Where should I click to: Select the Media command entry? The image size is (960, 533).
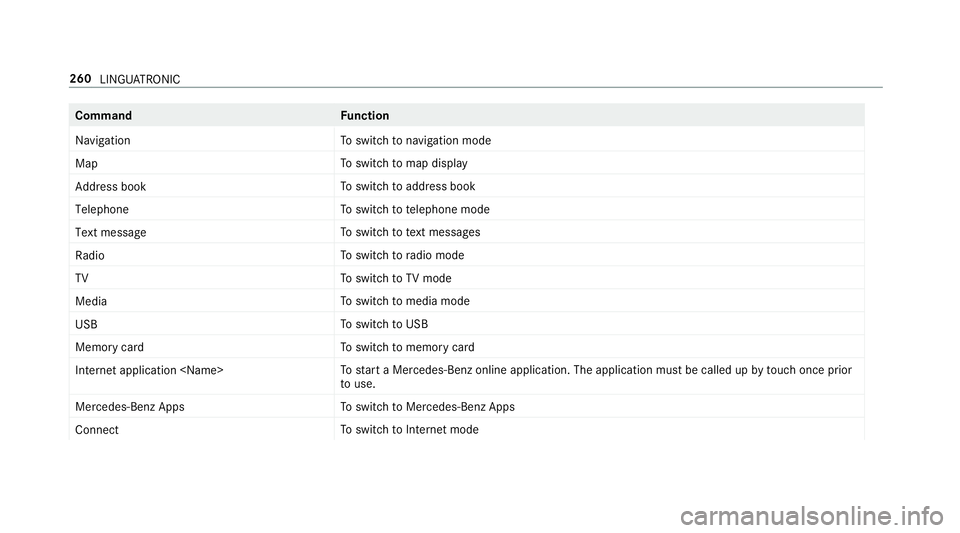91,301
